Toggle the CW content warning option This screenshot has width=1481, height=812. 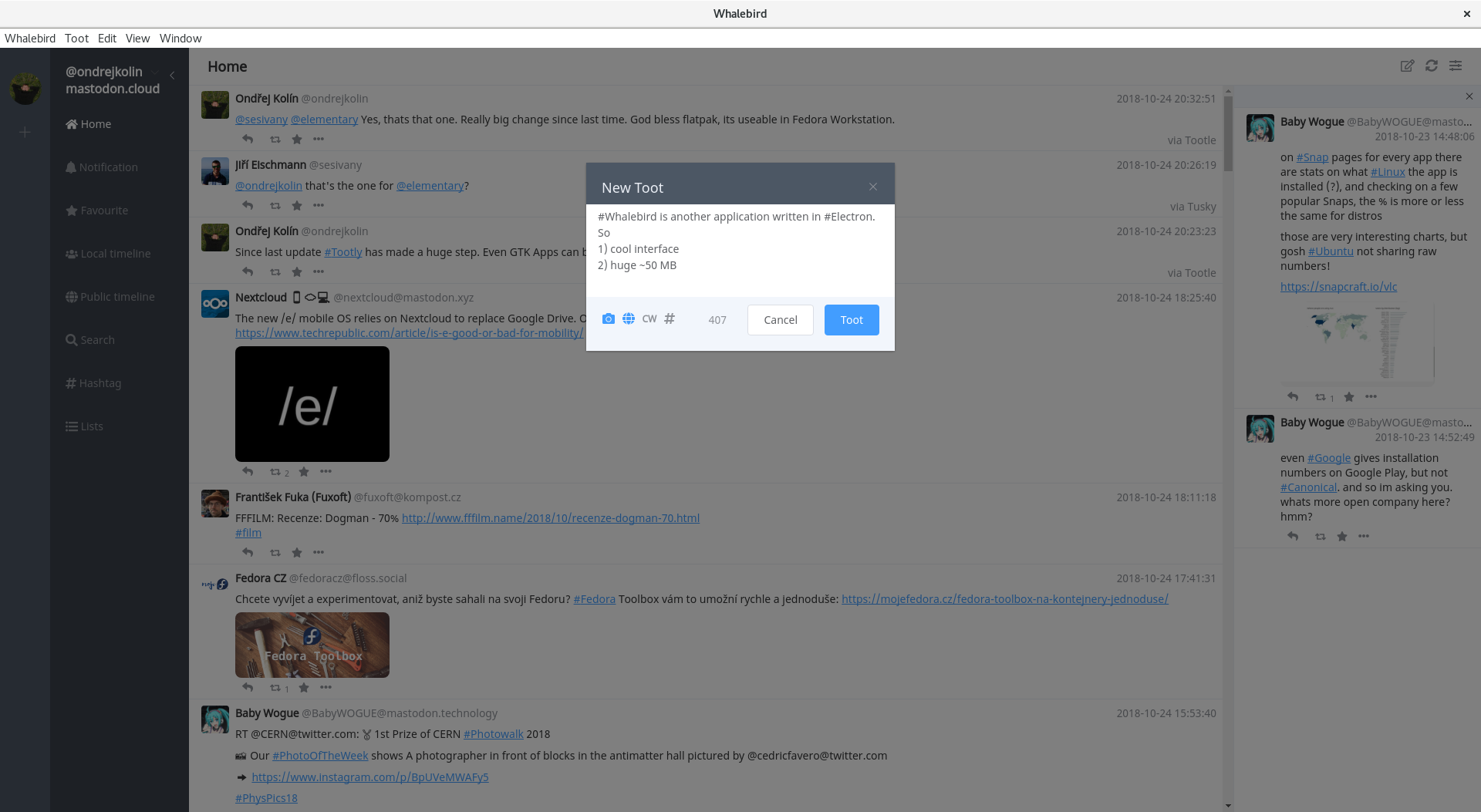(649, 319)
